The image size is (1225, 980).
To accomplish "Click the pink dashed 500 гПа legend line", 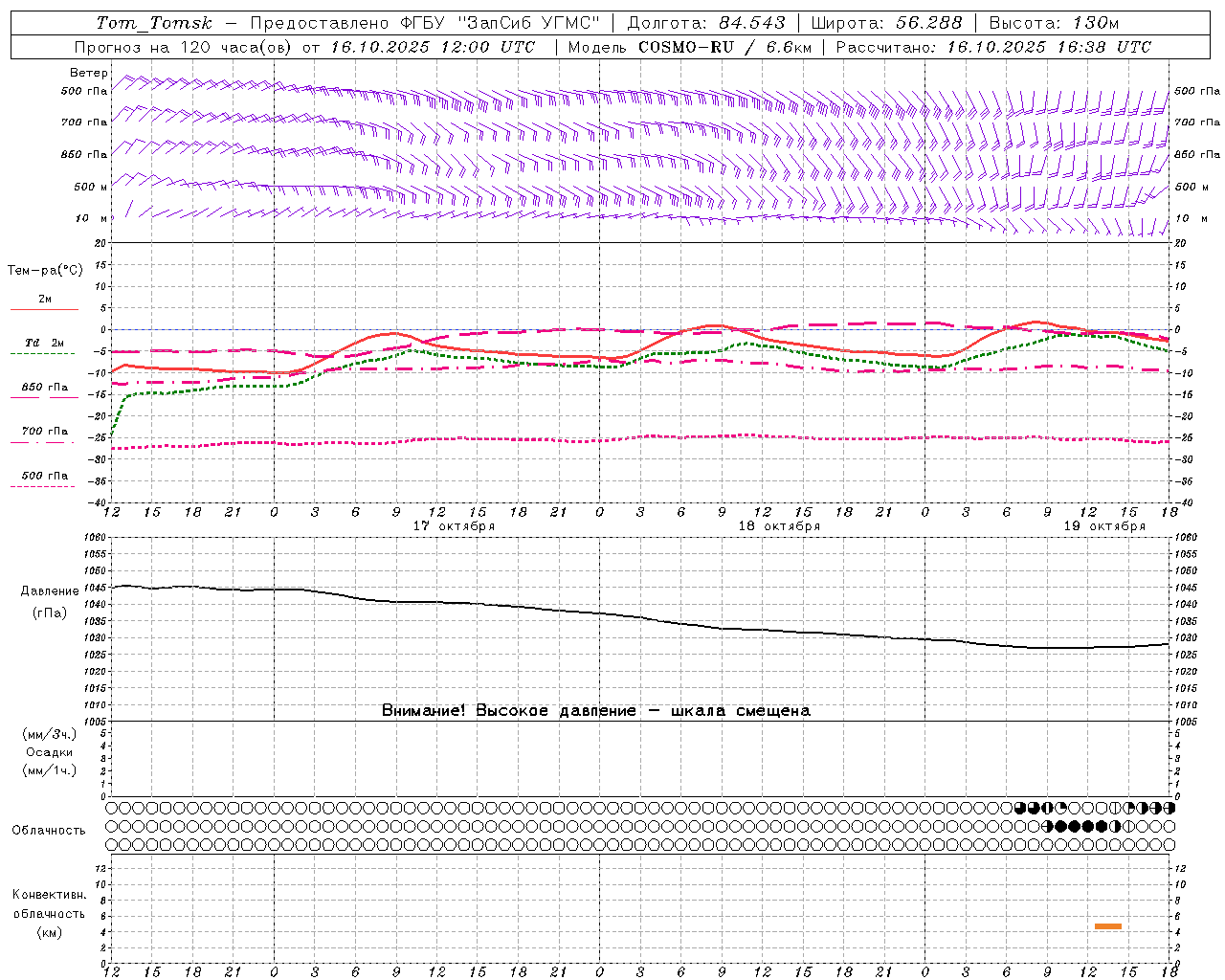I will pos(42,487).
